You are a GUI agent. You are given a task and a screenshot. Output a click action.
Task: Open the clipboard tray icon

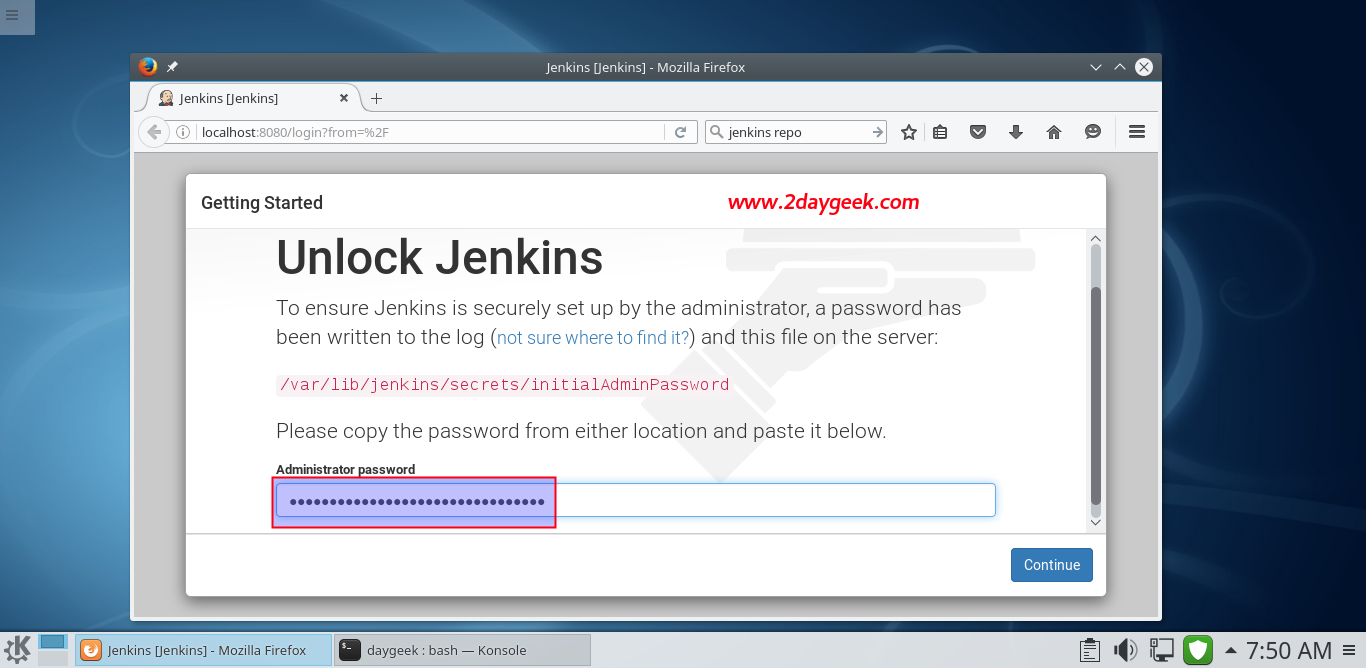click(x=1091, y=650)
